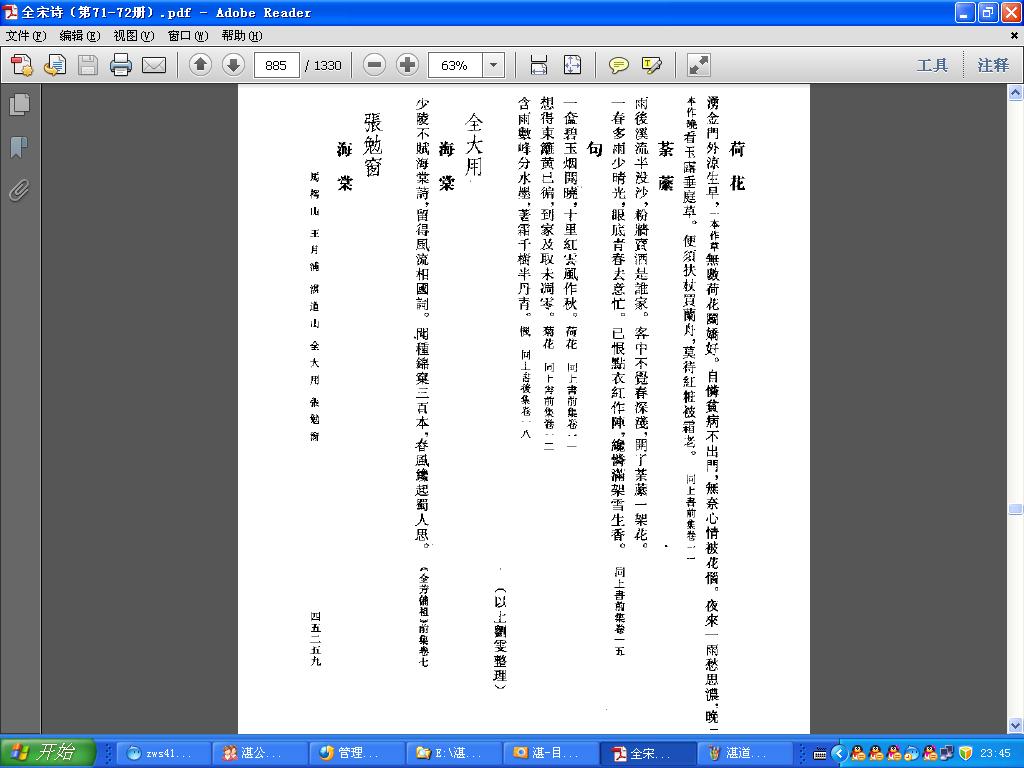Go to next page with the down arrow

(x=233, y=65)
